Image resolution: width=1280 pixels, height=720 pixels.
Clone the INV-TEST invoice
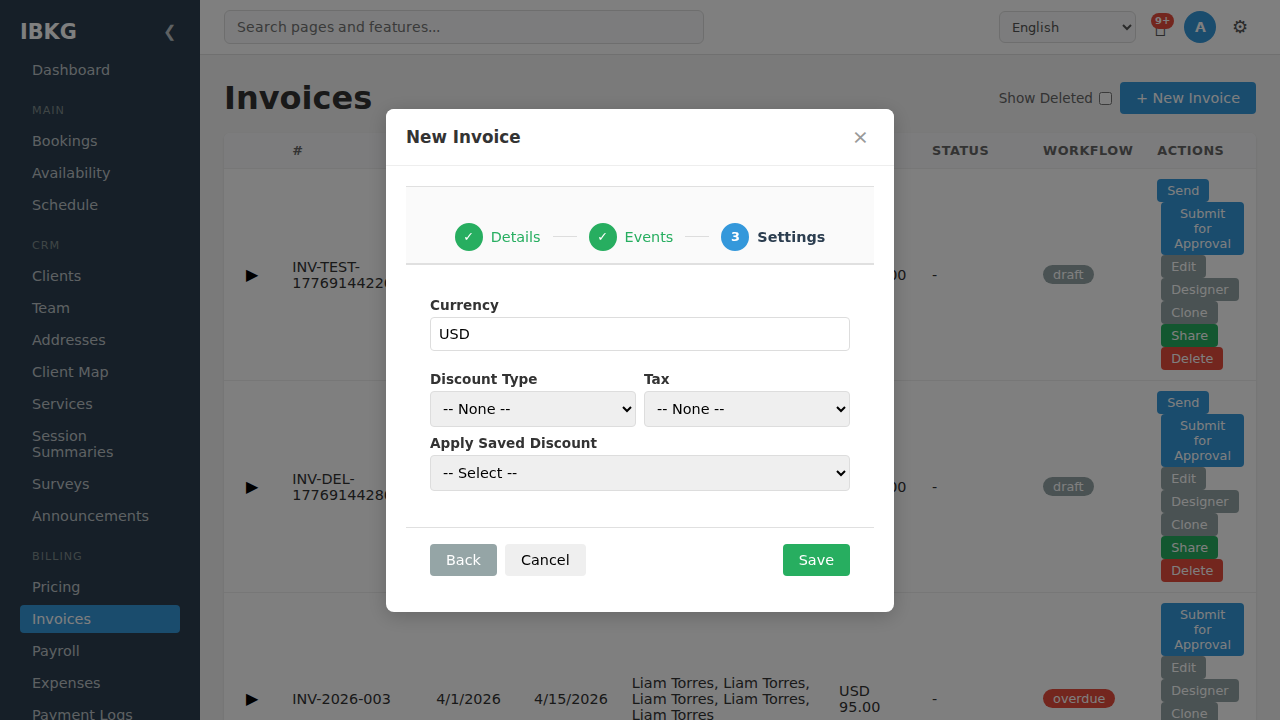1189,313
